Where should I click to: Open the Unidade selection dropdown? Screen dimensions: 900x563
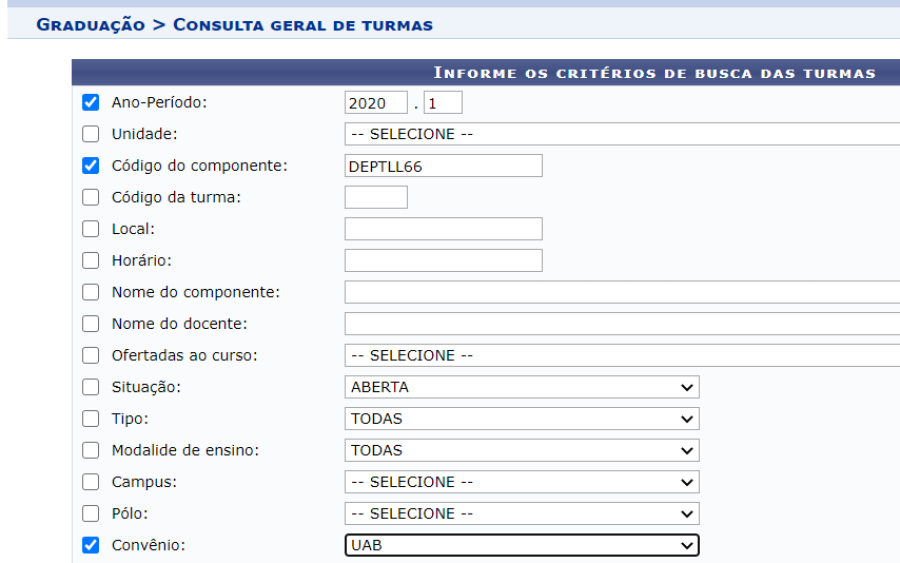click(620, 134)
